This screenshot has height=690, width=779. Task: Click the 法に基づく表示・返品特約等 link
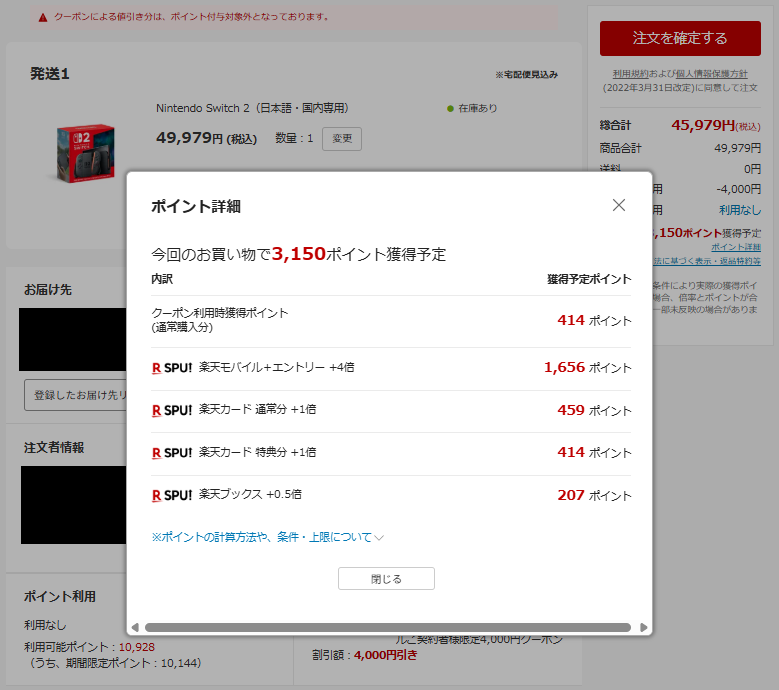click(706, 261)
